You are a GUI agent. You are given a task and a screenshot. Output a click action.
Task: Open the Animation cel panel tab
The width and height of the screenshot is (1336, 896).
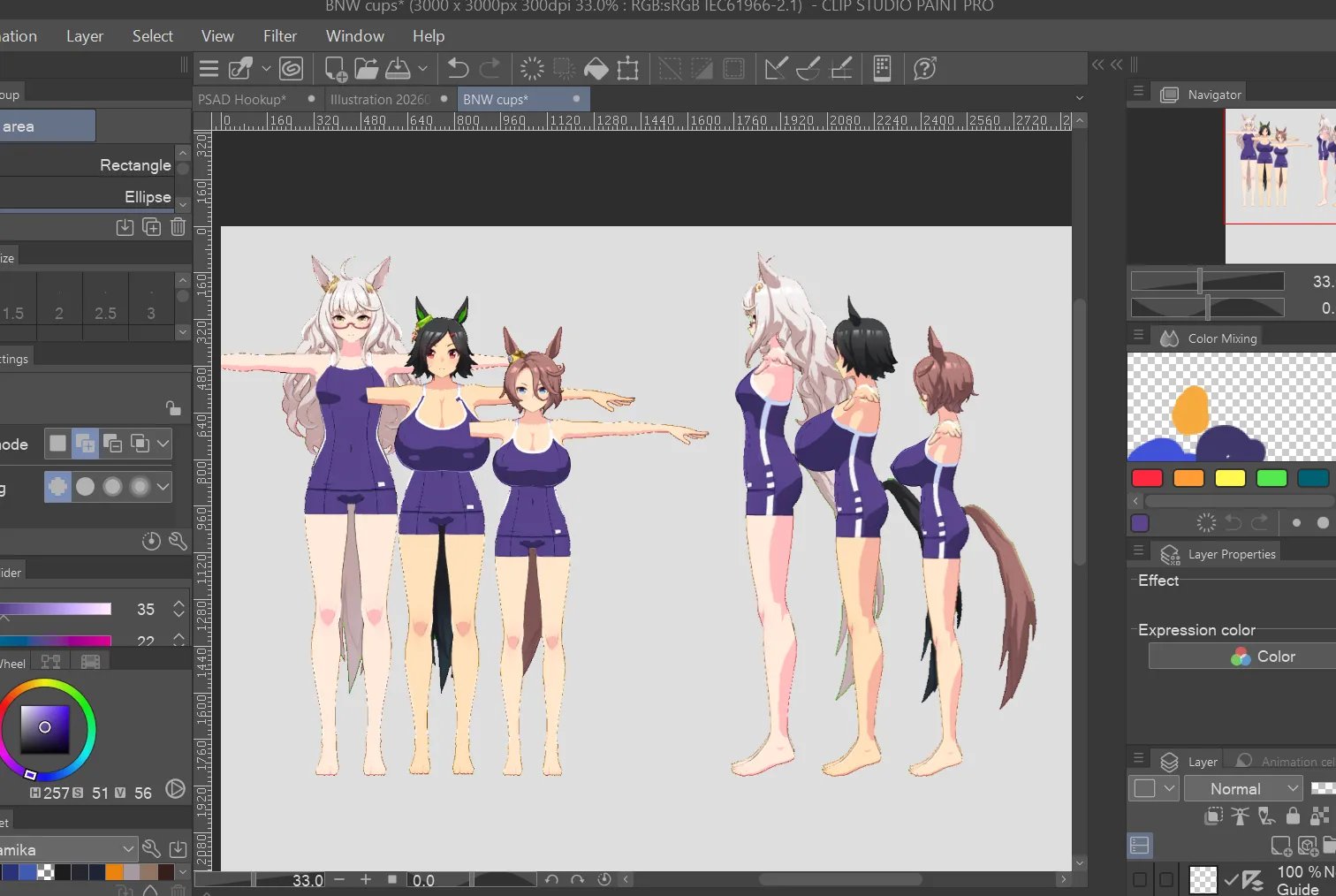1284,761
